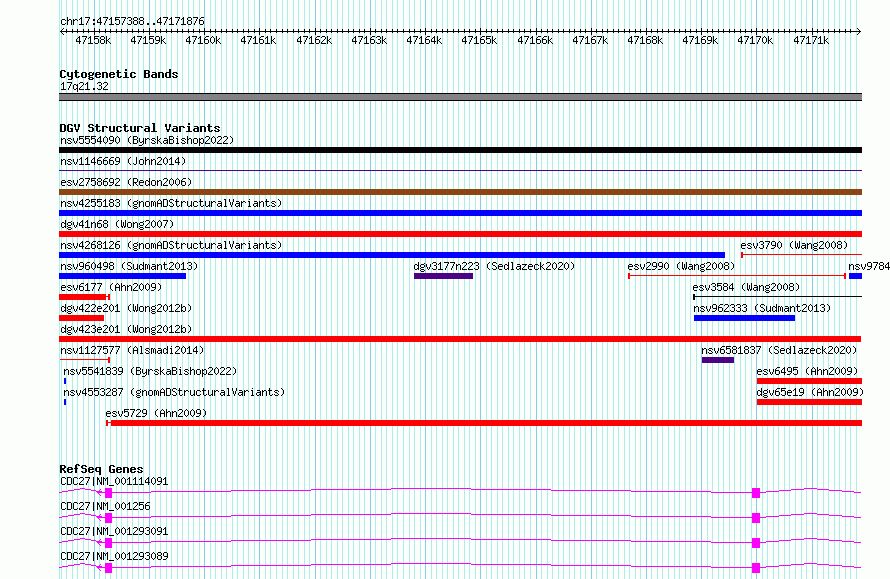890x579 pixels.
Task: Click right exon box of NM_001114091 transcript
Action: point(755,493)
